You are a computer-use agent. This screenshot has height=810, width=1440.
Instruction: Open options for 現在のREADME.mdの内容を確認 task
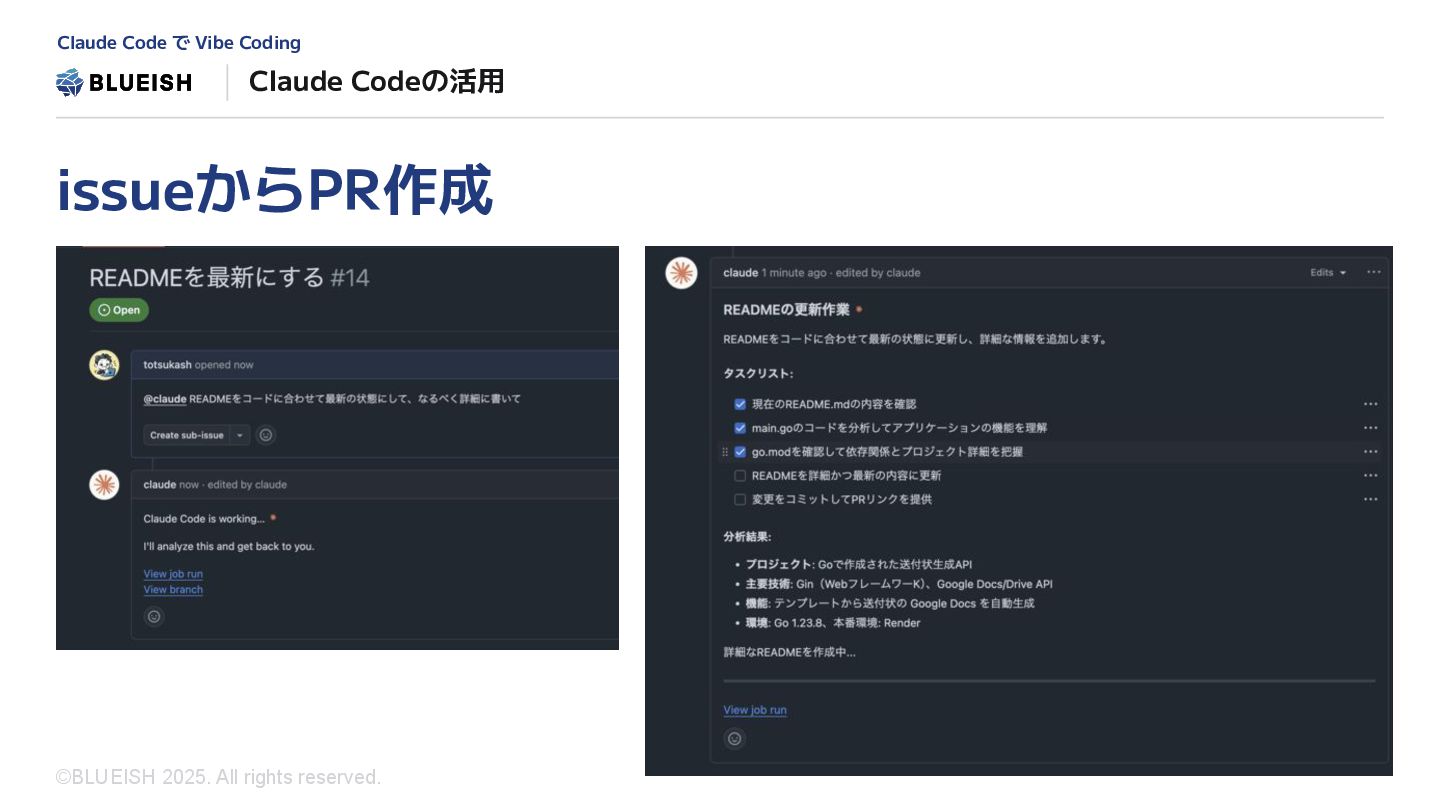(x=1370, y=404)
